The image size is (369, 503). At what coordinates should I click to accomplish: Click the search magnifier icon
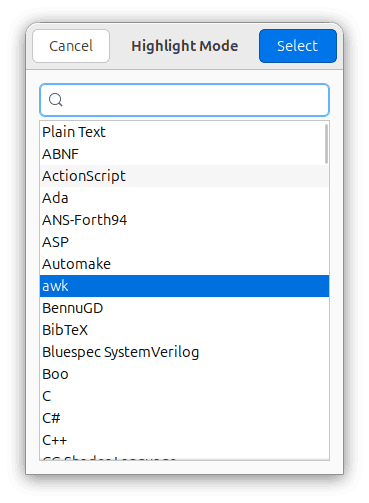pyautogui.click(x=55, y=100)
